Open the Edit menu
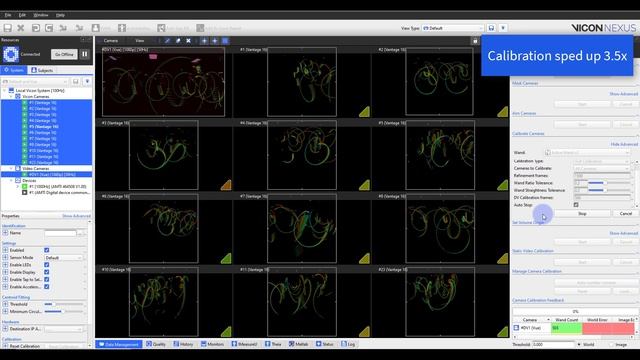Screen dimensions: 640x360 pyautogui.click(x=22, y=15)
